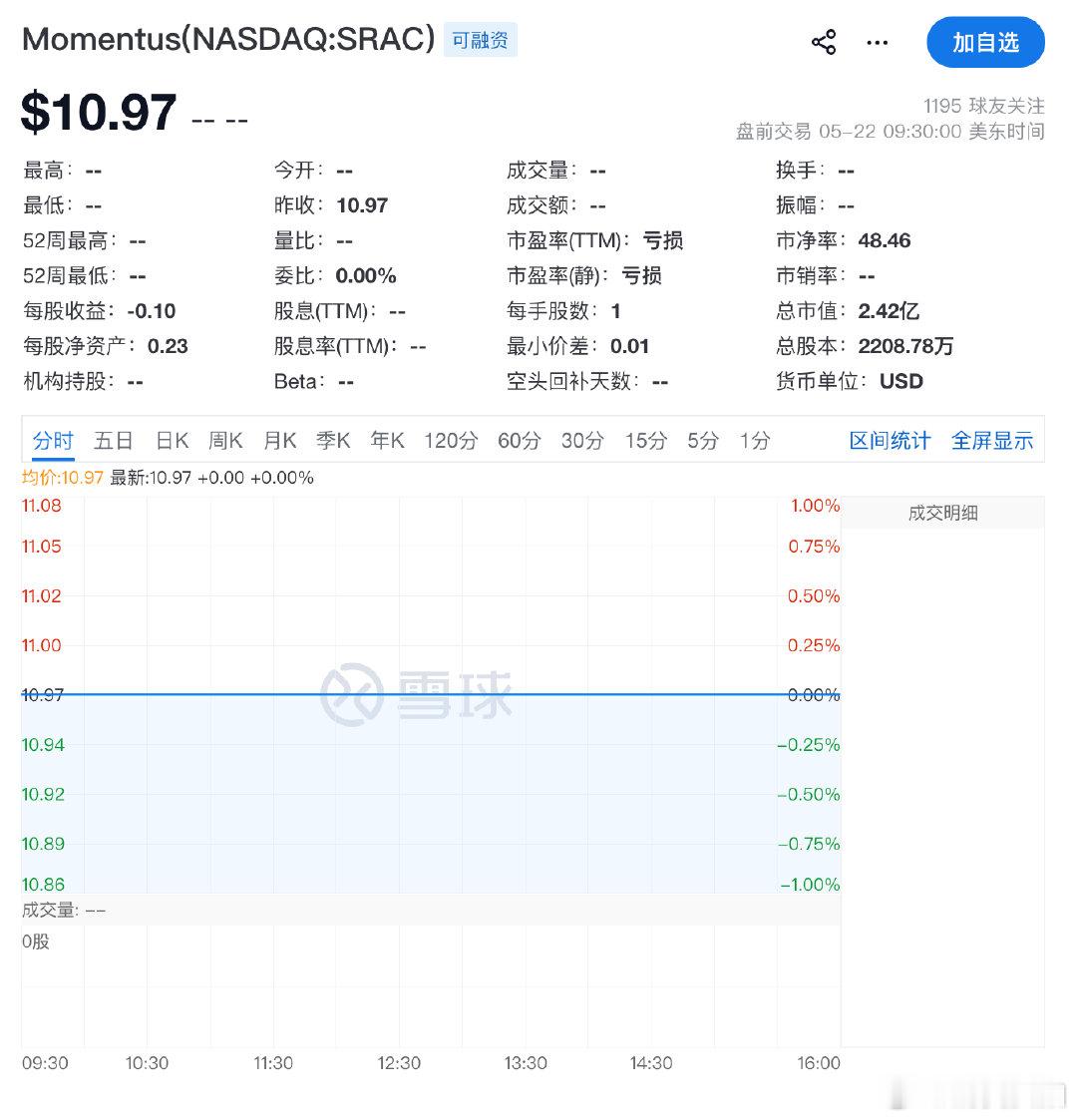Image resolution: width=1077 pixels, height=1120 pixels.
Task: Click 委比 value 0.00%
Action: [x=366, y=275]
